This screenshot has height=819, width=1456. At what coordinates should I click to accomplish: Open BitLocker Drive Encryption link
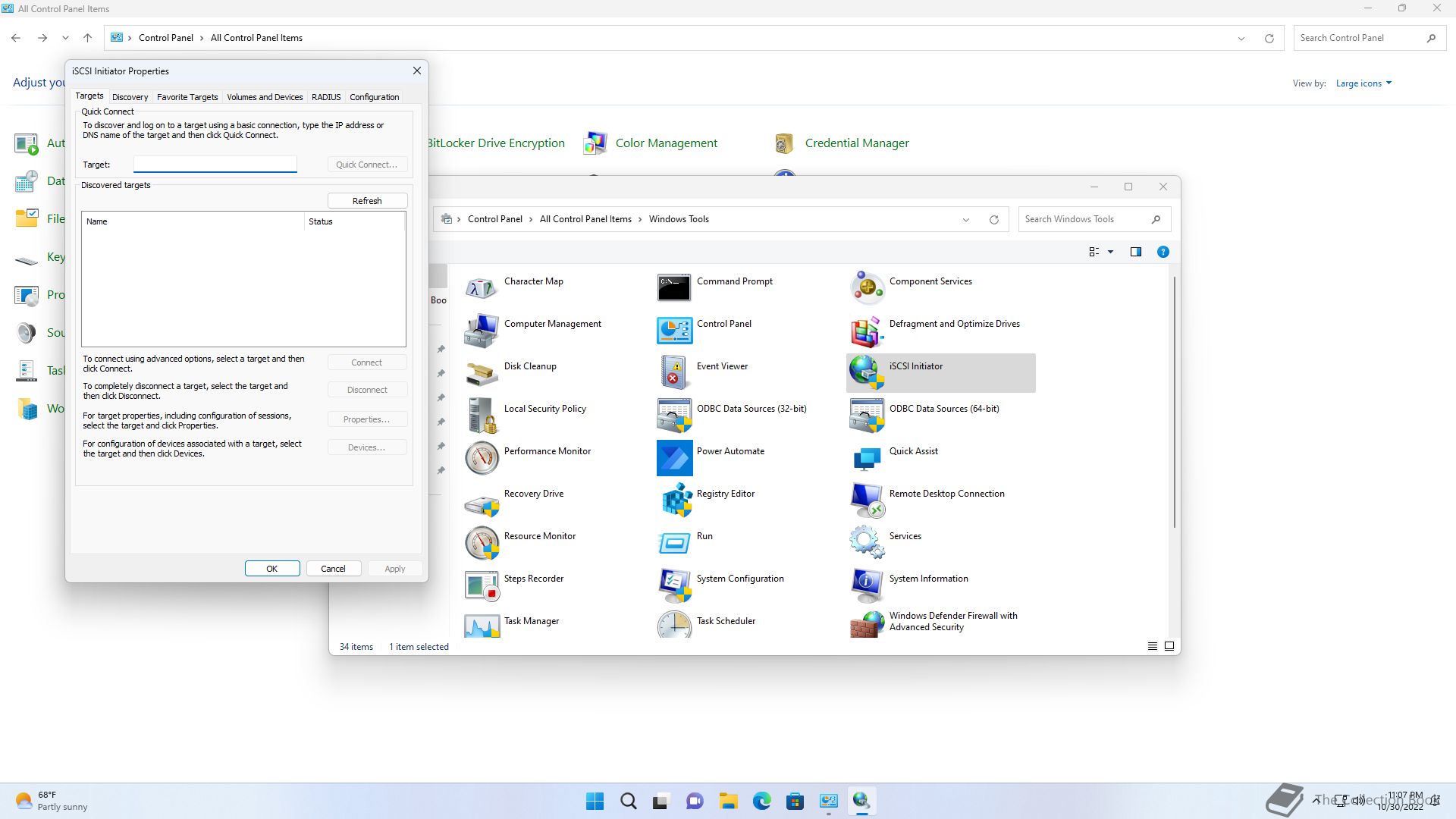tap(496, 143)
